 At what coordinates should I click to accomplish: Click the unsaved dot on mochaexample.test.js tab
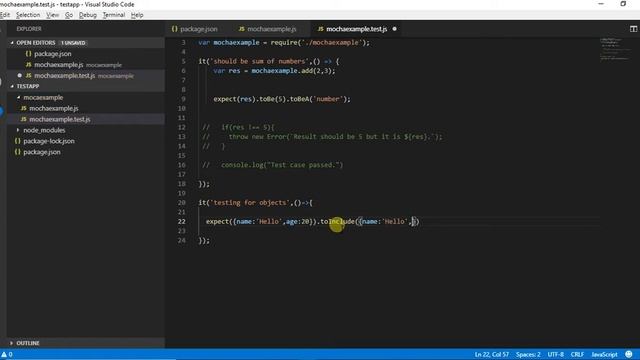click(394, 29)
